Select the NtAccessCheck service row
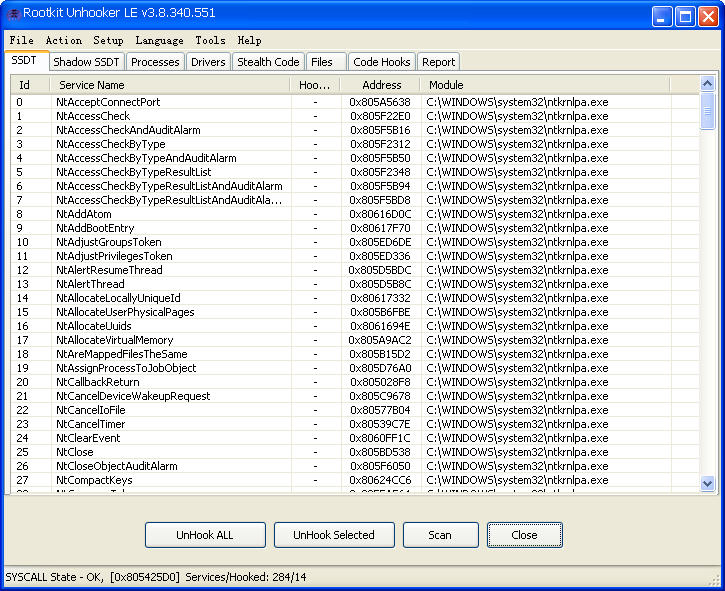Viewport: 725px width, 591px height. [x=355, y=116]
